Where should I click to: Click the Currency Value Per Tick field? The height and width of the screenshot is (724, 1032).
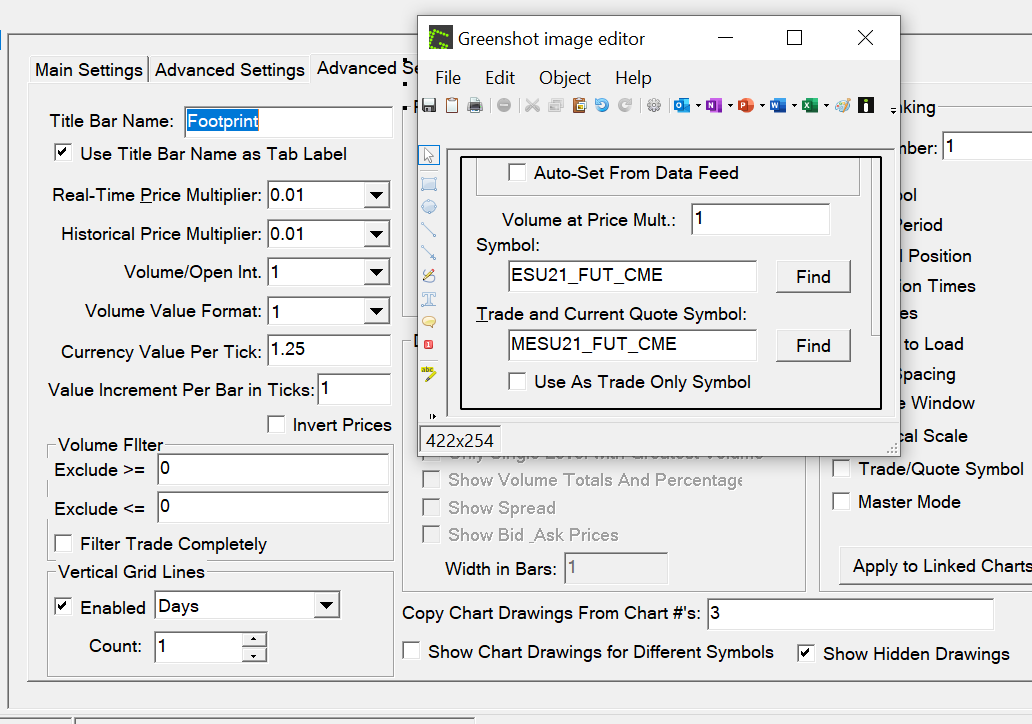(328, 349)
